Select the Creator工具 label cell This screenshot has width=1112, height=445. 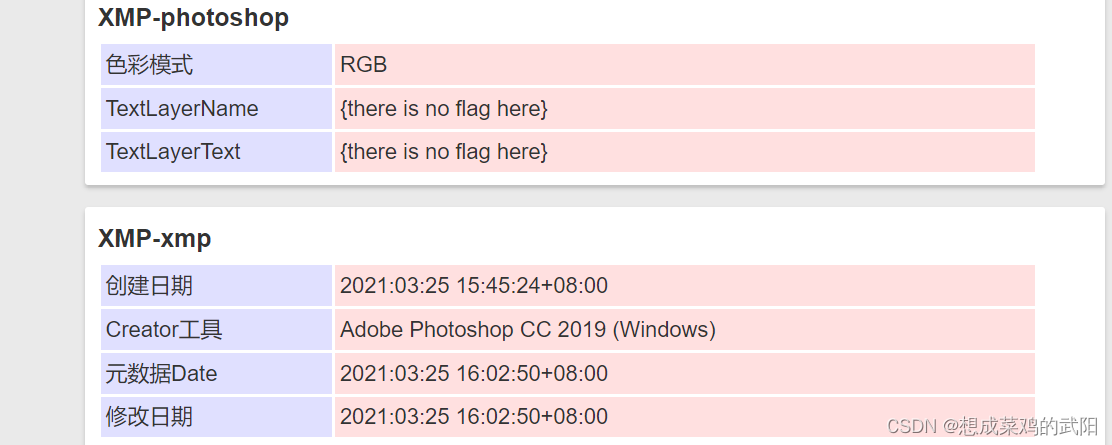click(x=216, y=329)
